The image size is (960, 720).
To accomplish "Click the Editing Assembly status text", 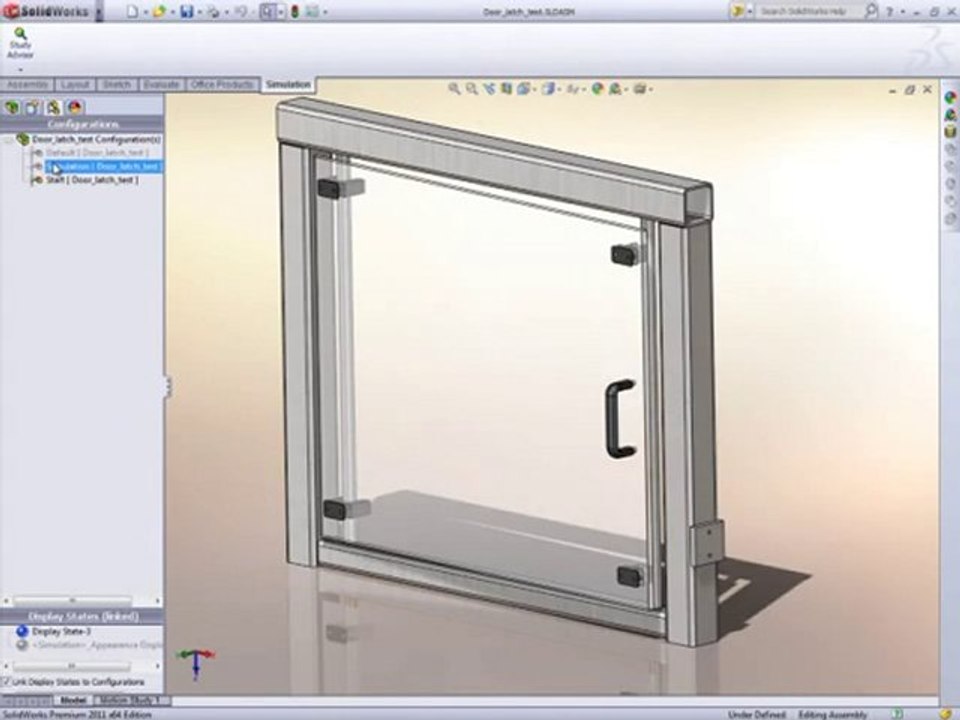I will pyautogui.click(x=833, y=714).
